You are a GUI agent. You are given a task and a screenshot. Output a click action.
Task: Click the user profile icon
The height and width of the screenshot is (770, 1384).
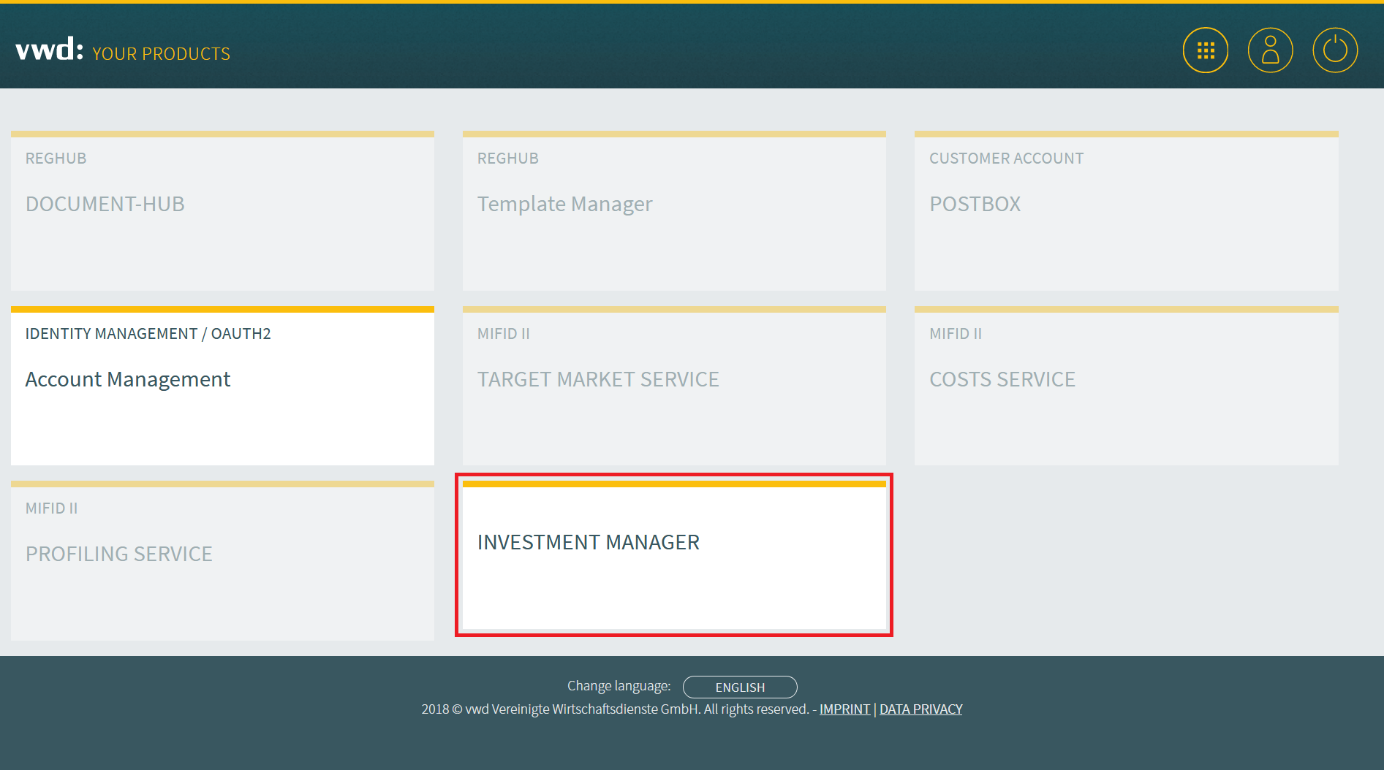tap(1270, 50)
